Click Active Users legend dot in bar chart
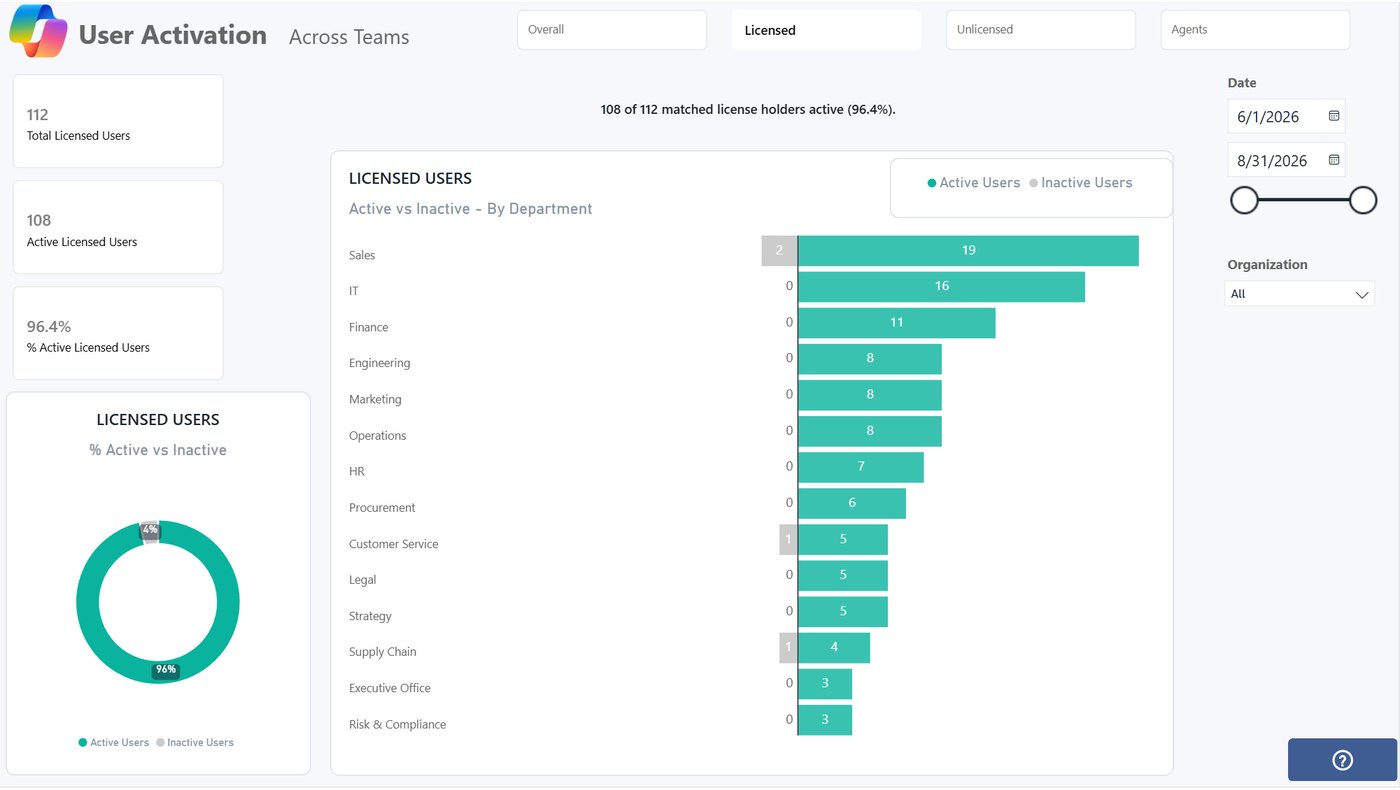 (x=932, y=183)
